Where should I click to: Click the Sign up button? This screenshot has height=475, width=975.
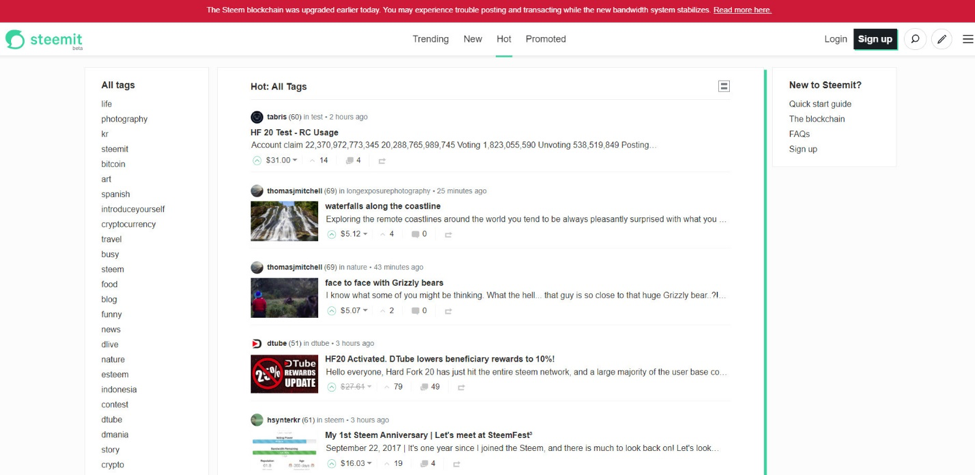pyautogui.click(x=875, y=39)
